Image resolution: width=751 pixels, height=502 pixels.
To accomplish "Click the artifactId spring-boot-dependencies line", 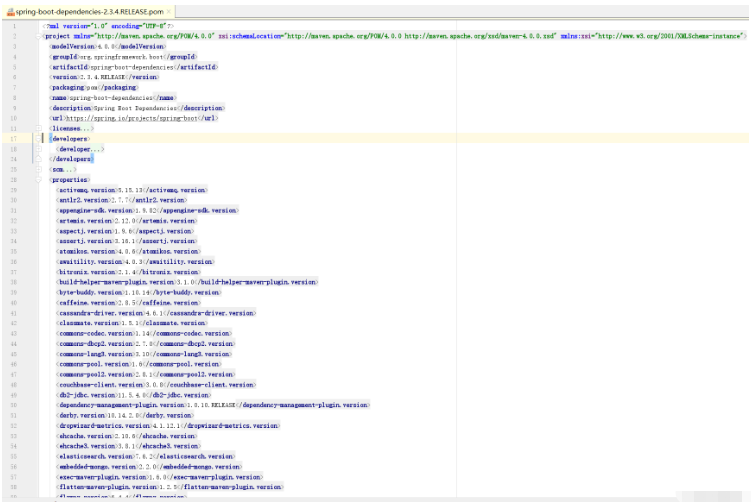I will (134, 67).
